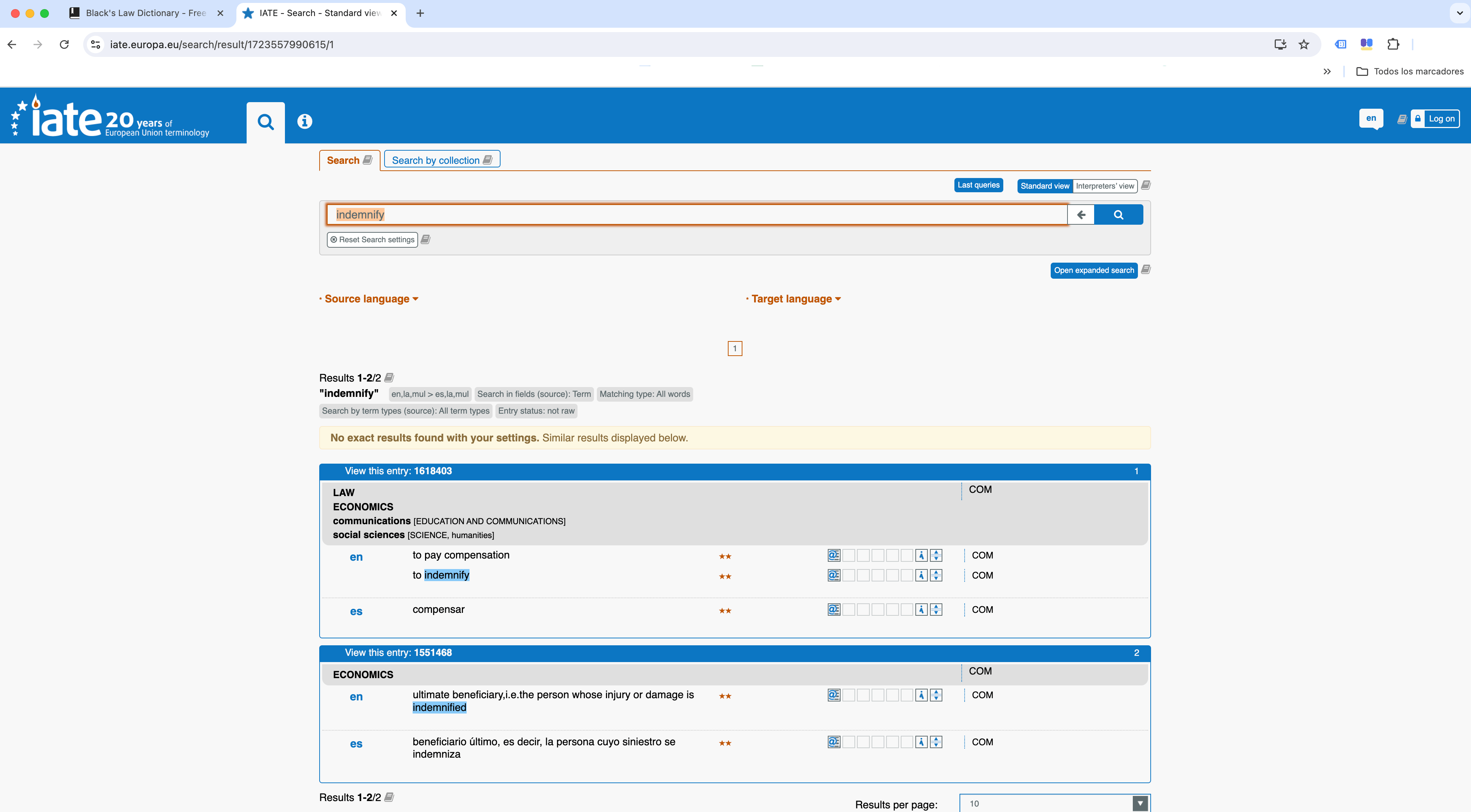This screenshot has width=1471, height=812.
Task: Click the expand/collapse icon for 'to indemnify'
Action: point(936,575)
